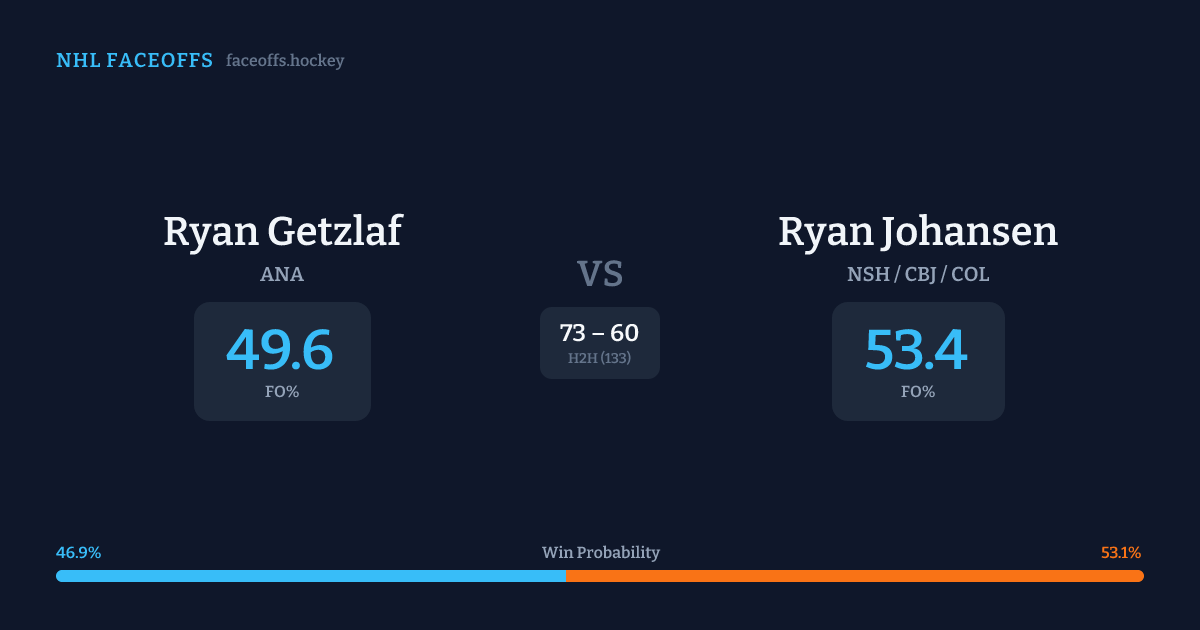Click the ANA team label
This screenshot has height=630, width=1200.
[x=282, y=274]
